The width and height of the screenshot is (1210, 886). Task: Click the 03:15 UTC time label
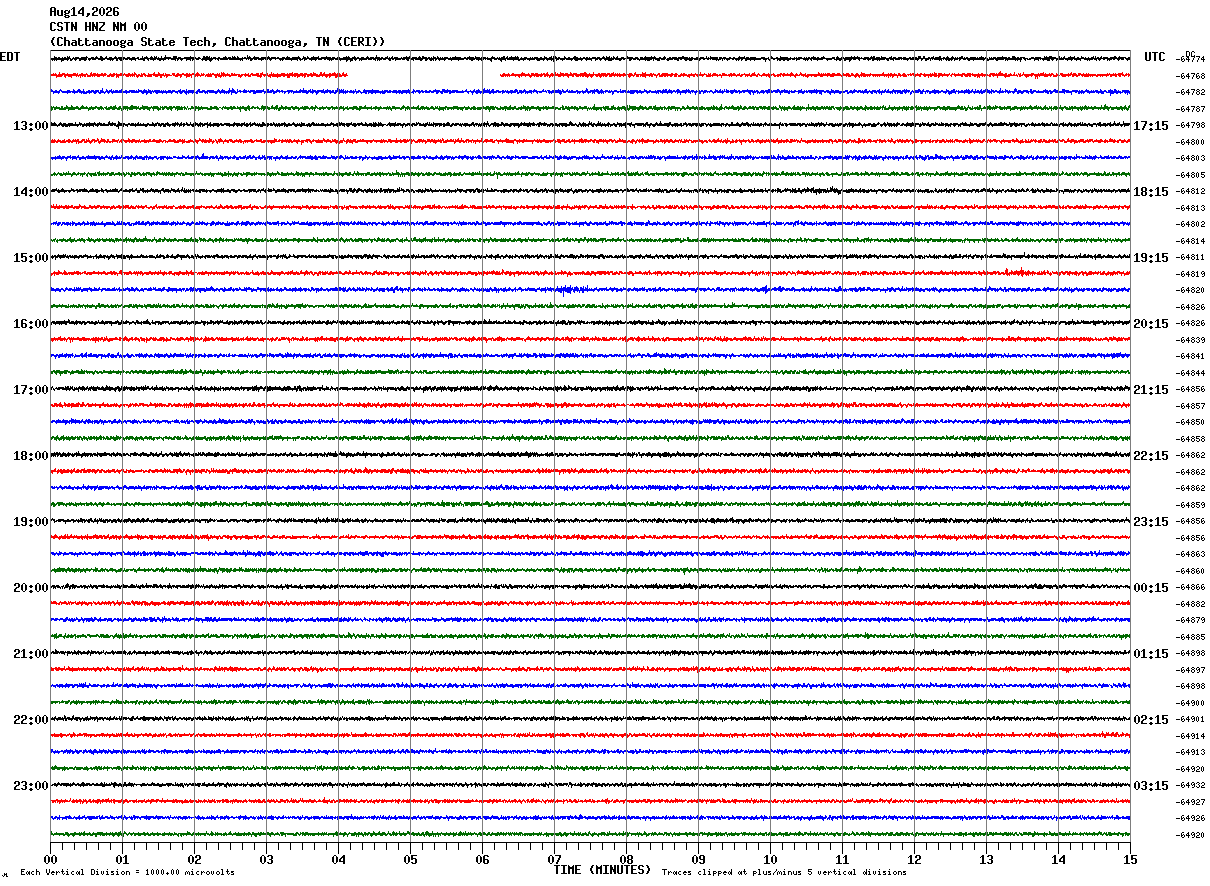point(1150,786)
